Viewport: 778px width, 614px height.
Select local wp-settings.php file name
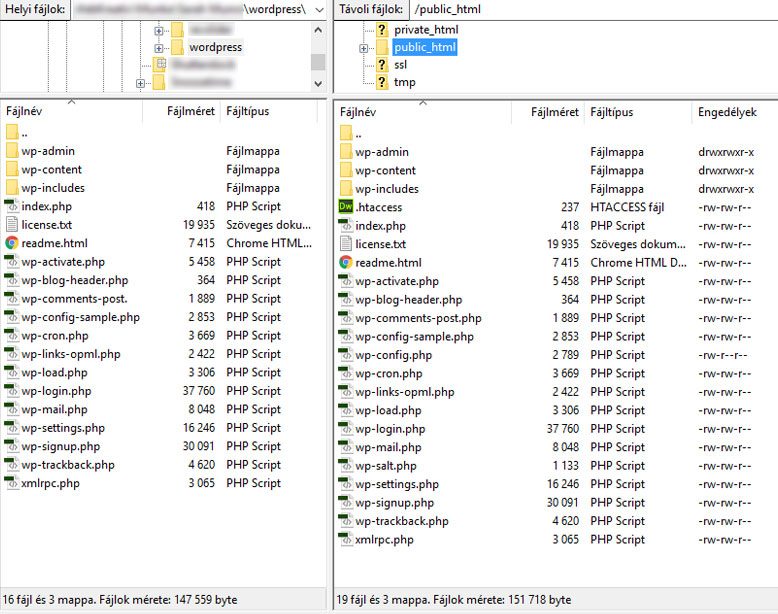tap(63, 427)
